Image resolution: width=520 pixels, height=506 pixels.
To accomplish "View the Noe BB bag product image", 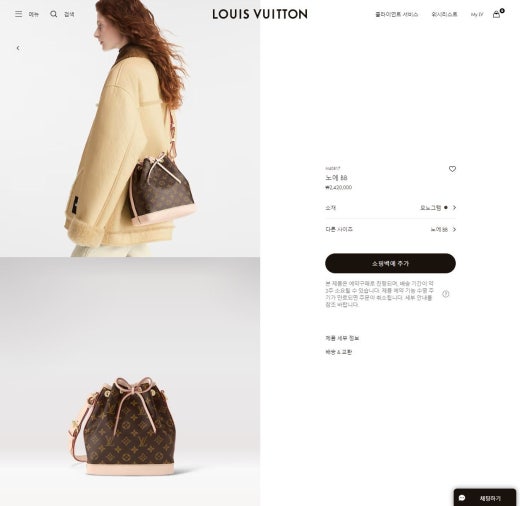I will (130, 381).
